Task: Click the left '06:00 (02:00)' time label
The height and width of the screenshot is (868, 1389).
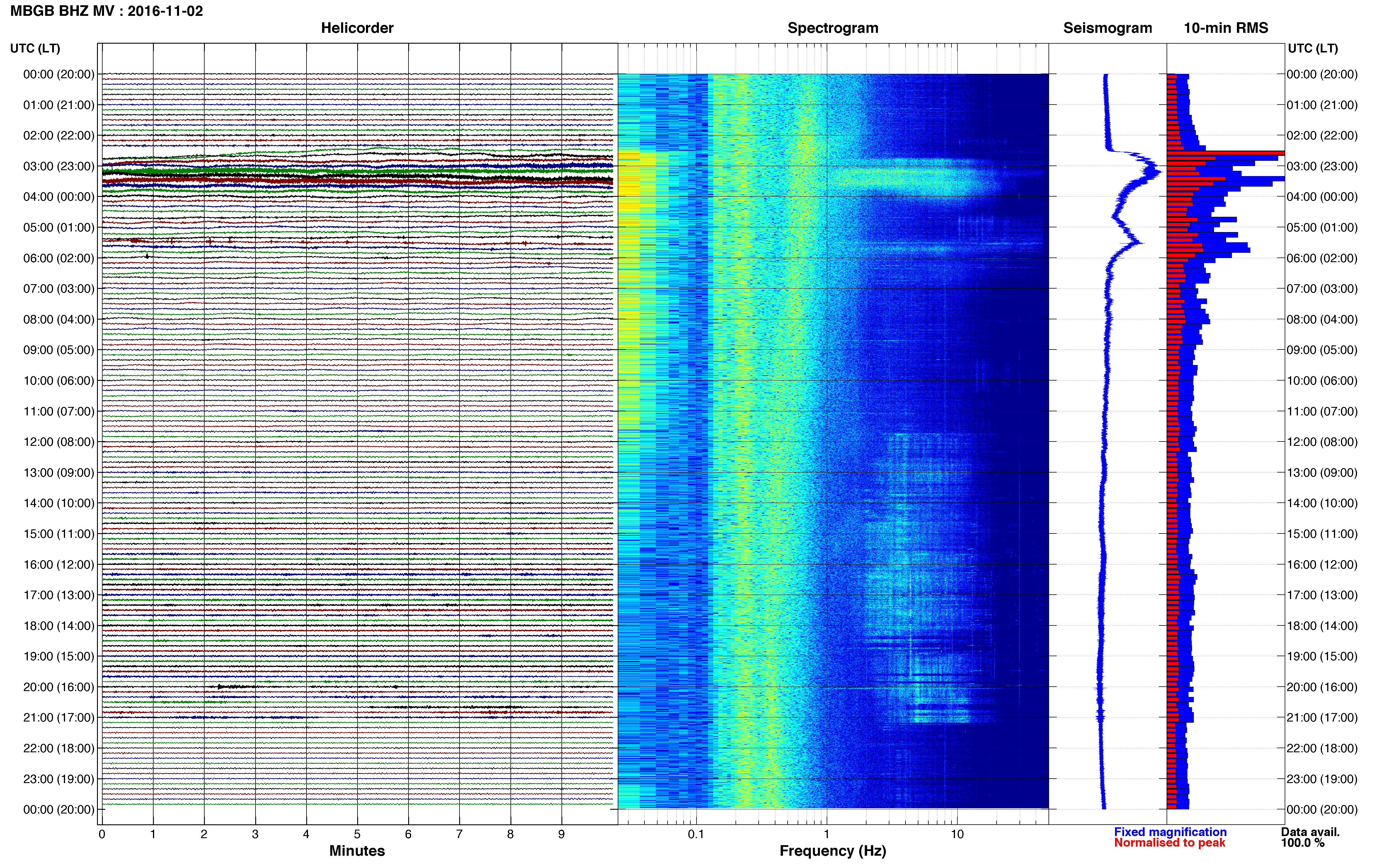Action: [59, 258]
